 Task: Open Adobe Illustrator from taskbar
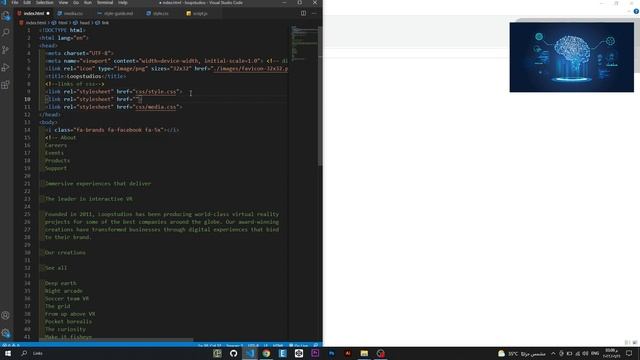(x=348, y=353)
